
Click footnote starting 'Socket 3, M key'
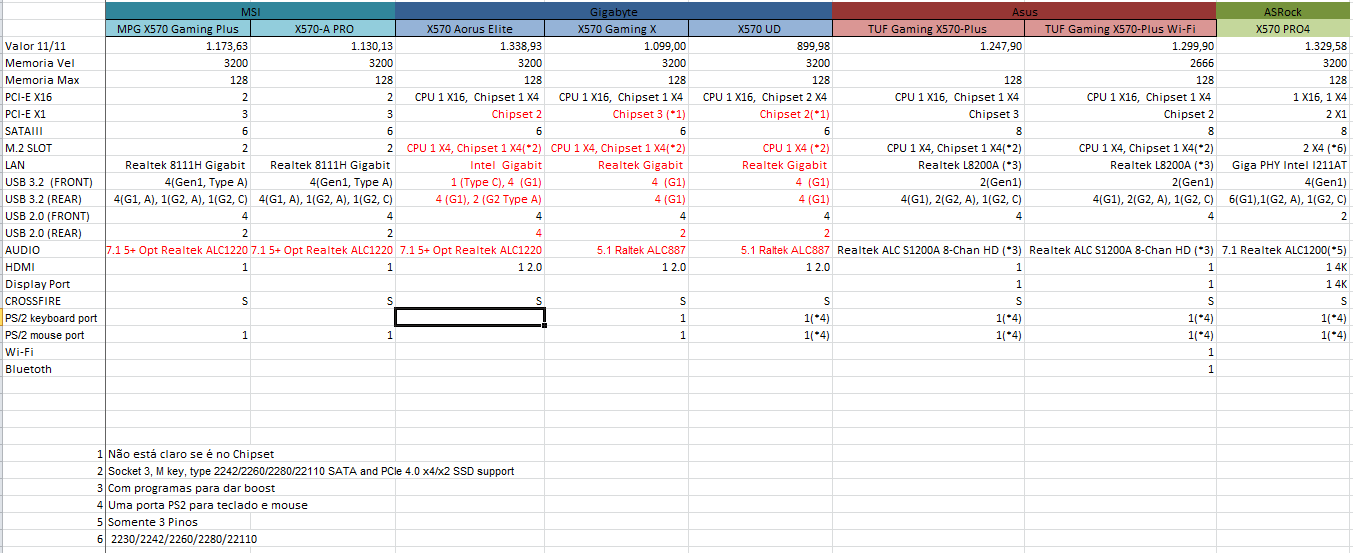click(x=311, y=471)
